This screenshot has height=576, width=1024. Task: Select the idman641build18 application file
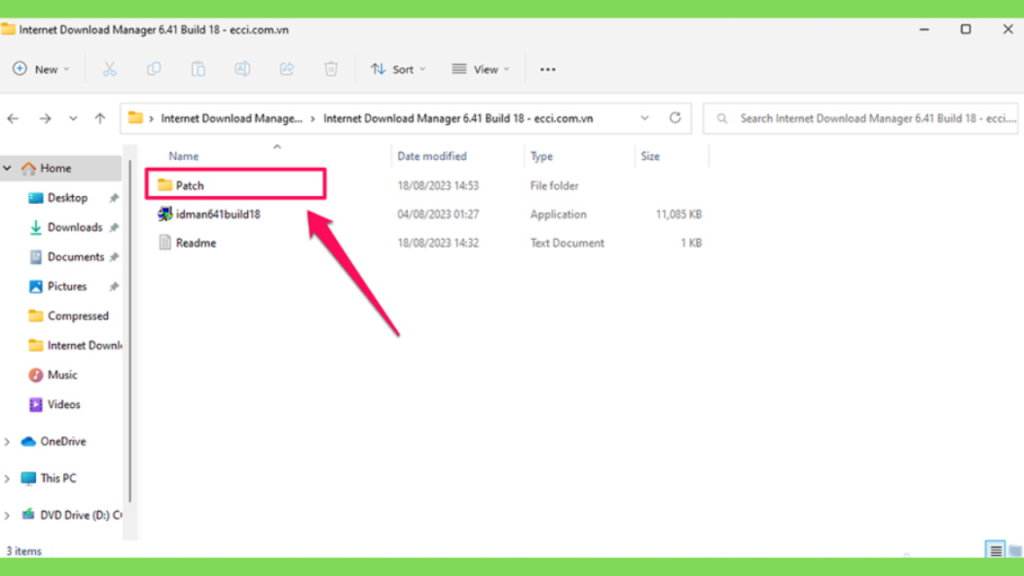(x=218, y=214)
